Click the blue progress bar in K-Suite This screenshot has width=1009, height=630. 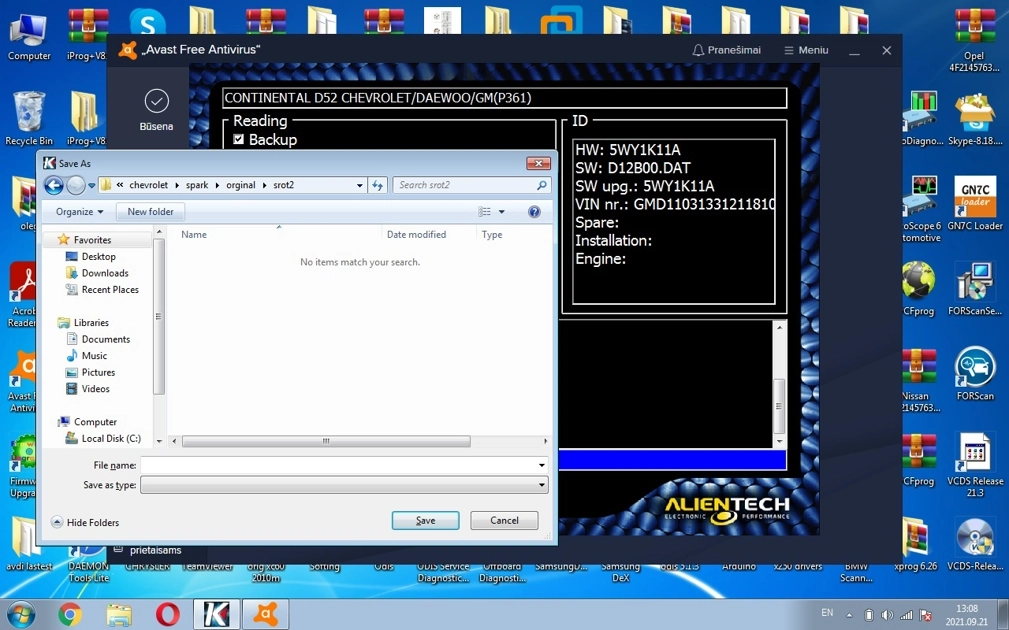(672, 459)
